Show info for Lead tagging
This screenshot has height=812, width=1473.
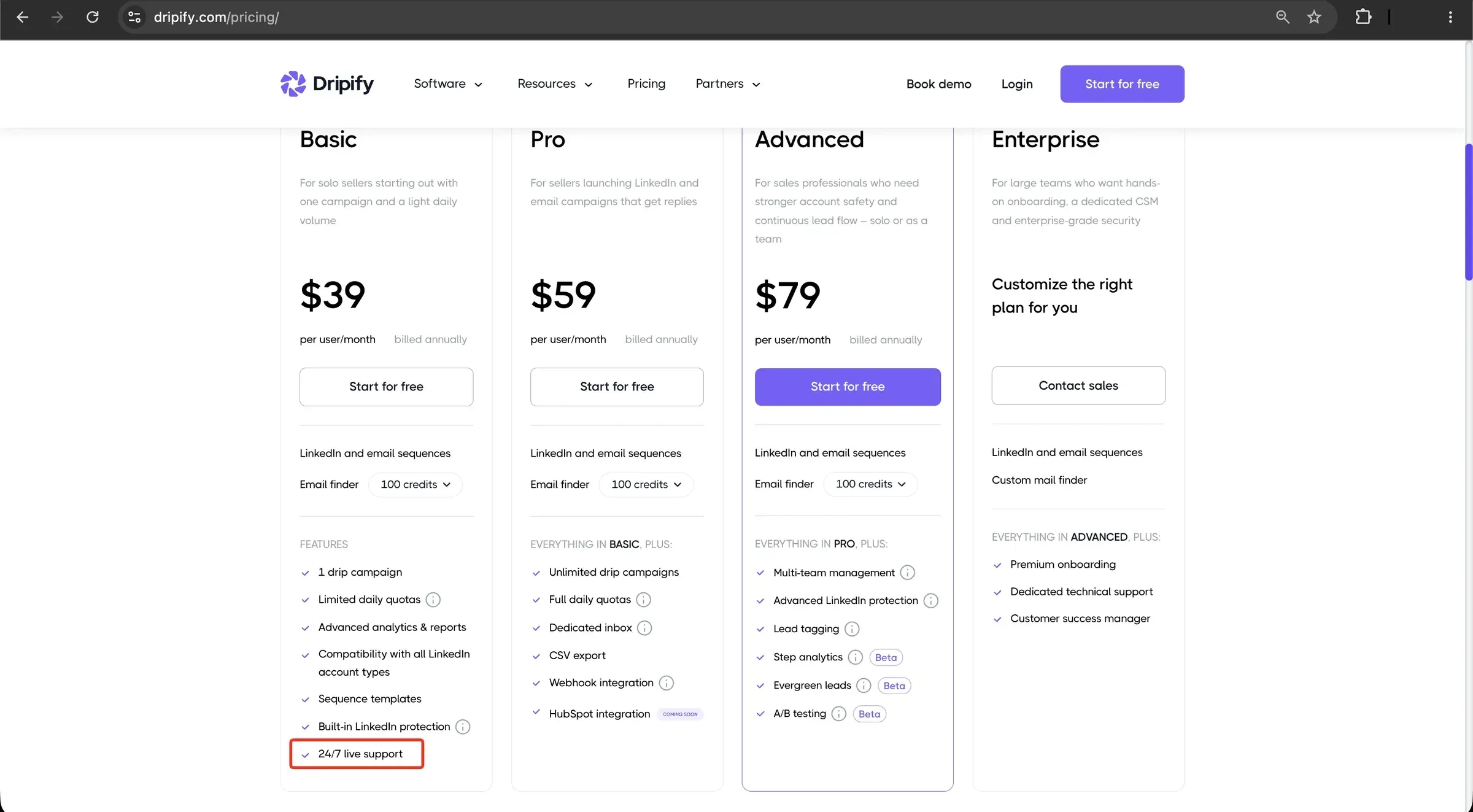pyautogui.click(x=852, y=629)
